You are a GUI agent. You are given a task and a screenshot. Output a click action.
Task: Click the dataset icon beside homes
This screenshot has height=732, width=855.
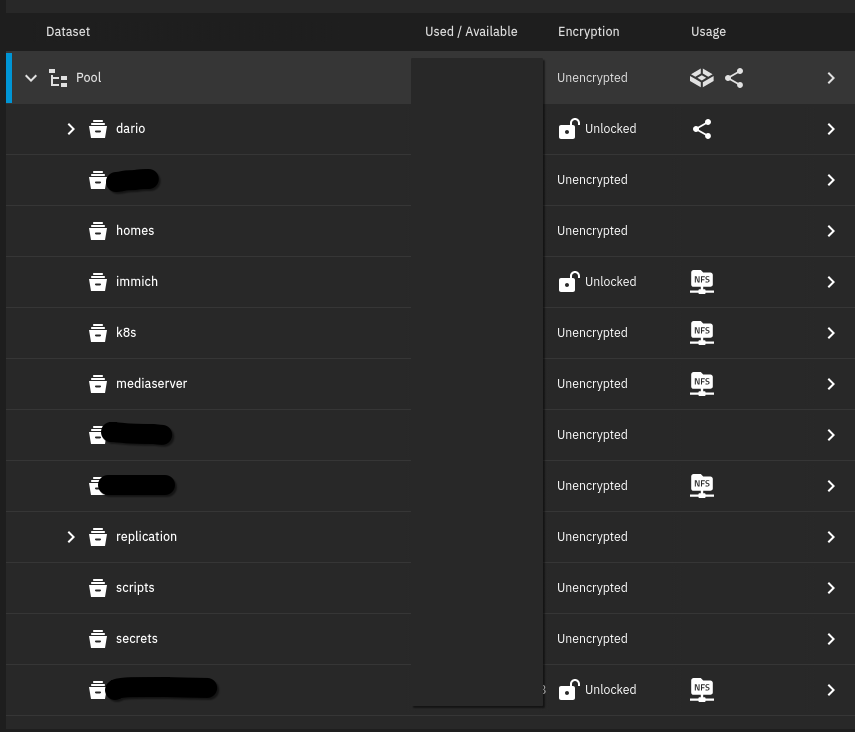98,231
